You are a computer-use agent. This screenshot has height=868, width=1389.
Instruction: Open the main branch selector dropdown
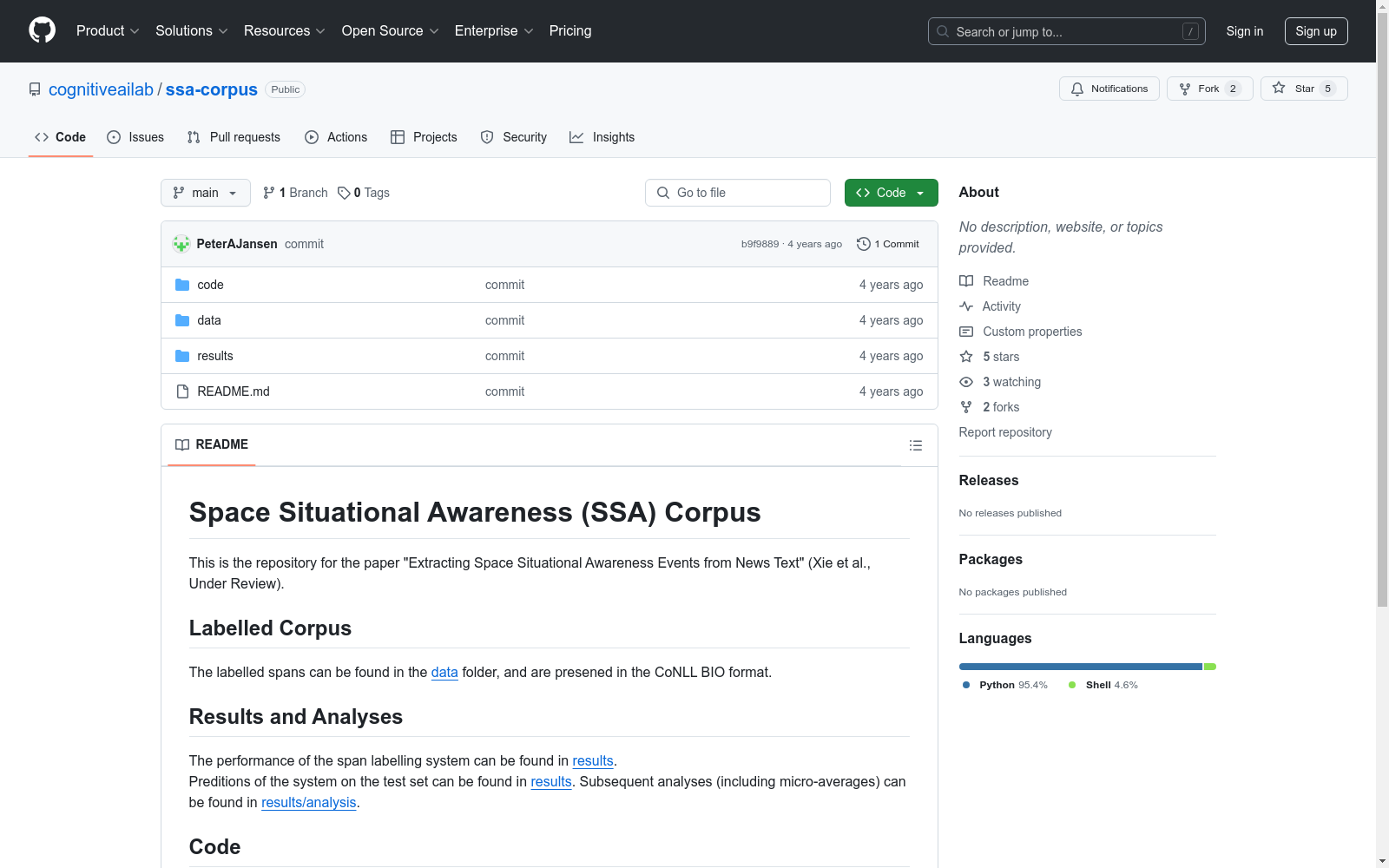[206, 193]
